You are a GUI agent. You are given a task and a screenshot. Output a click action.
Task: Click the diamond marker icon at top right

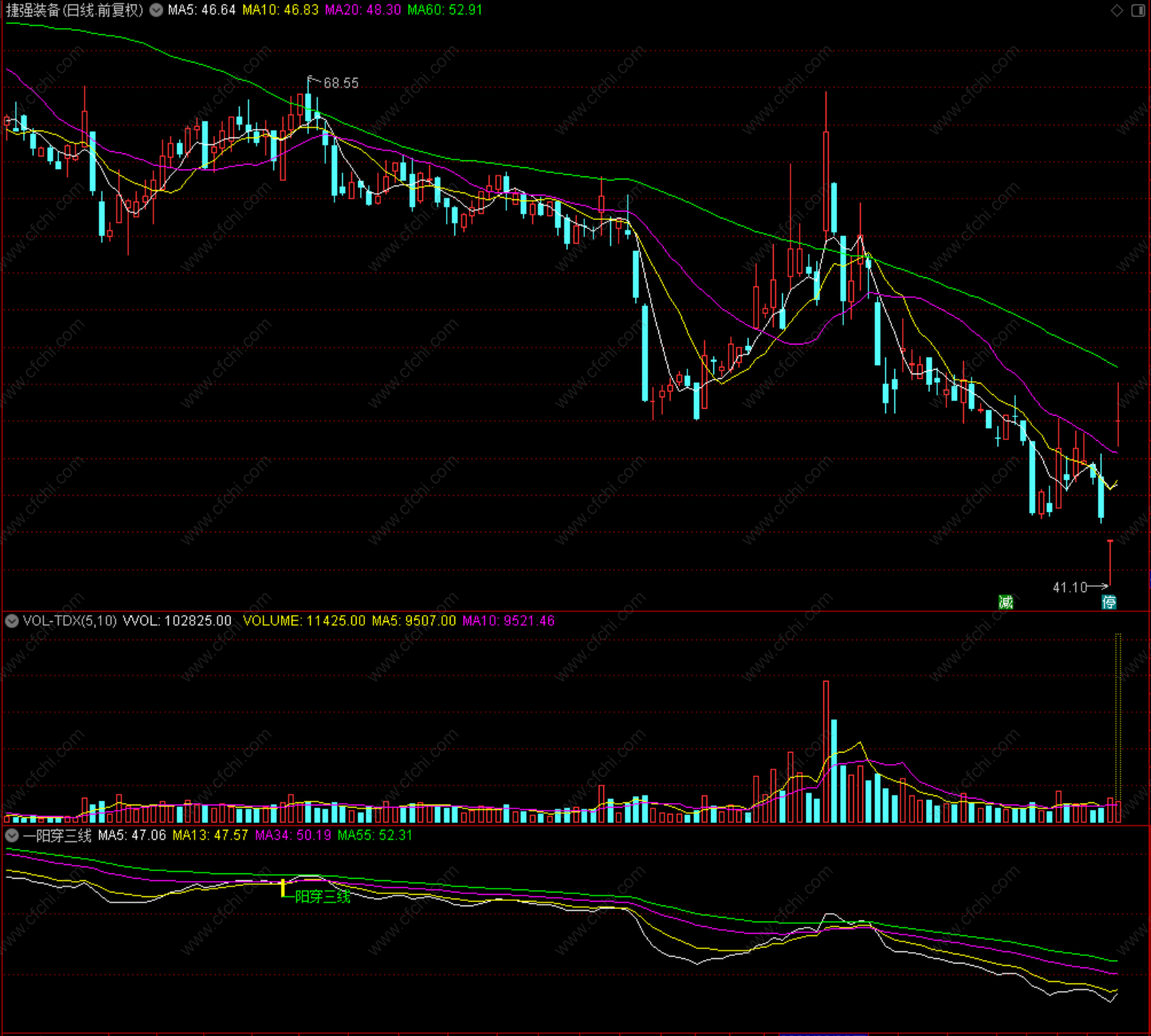click(x=1117, y=10)
